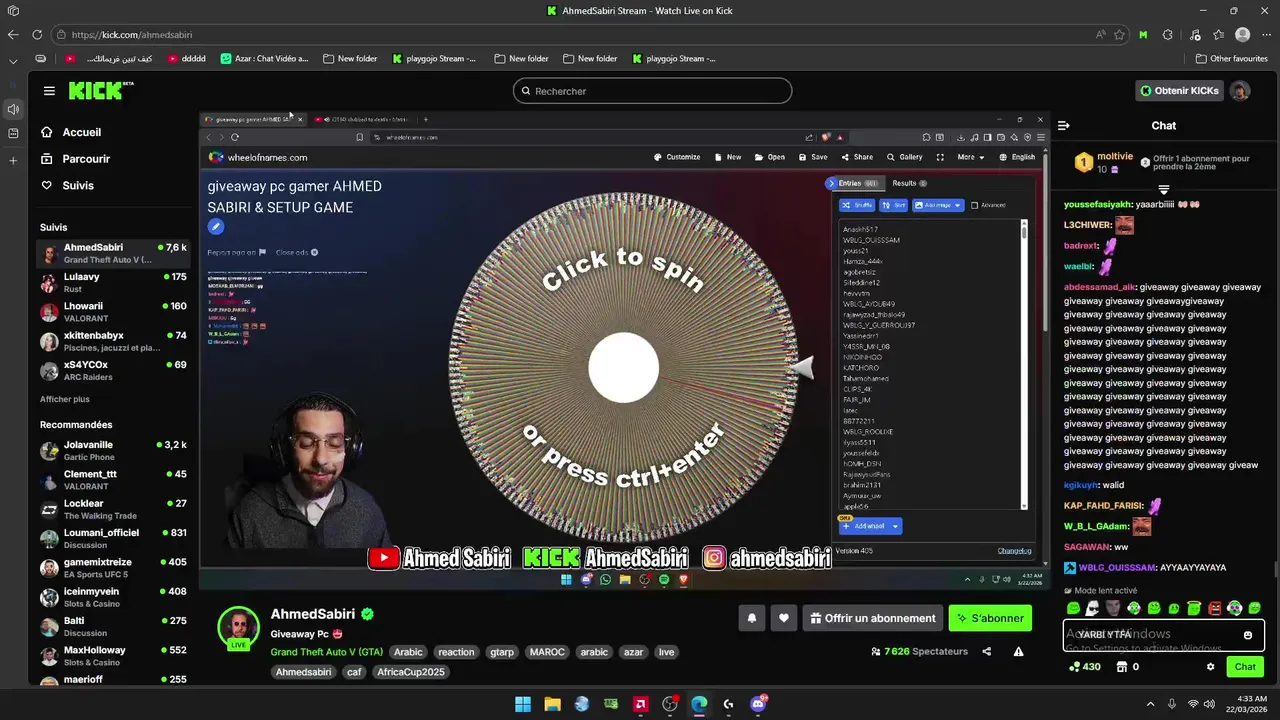Viewport: 1280px width, 720px height.
Task: Switch to Results tab in wheel panel
Action: 909,183
